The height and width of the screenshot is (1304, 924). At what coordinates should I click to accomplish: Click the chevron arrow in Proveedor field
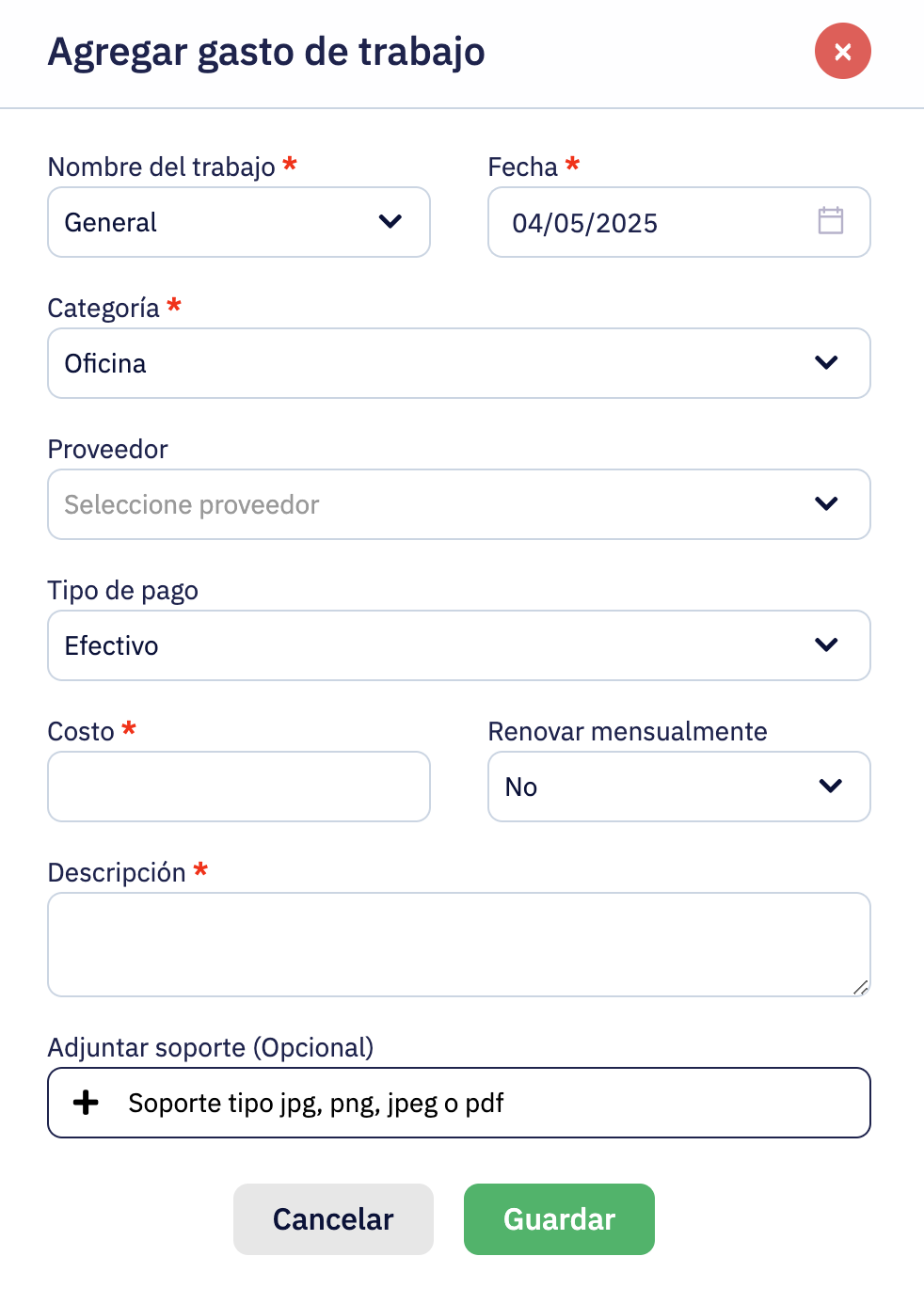[x=826, y=503]
